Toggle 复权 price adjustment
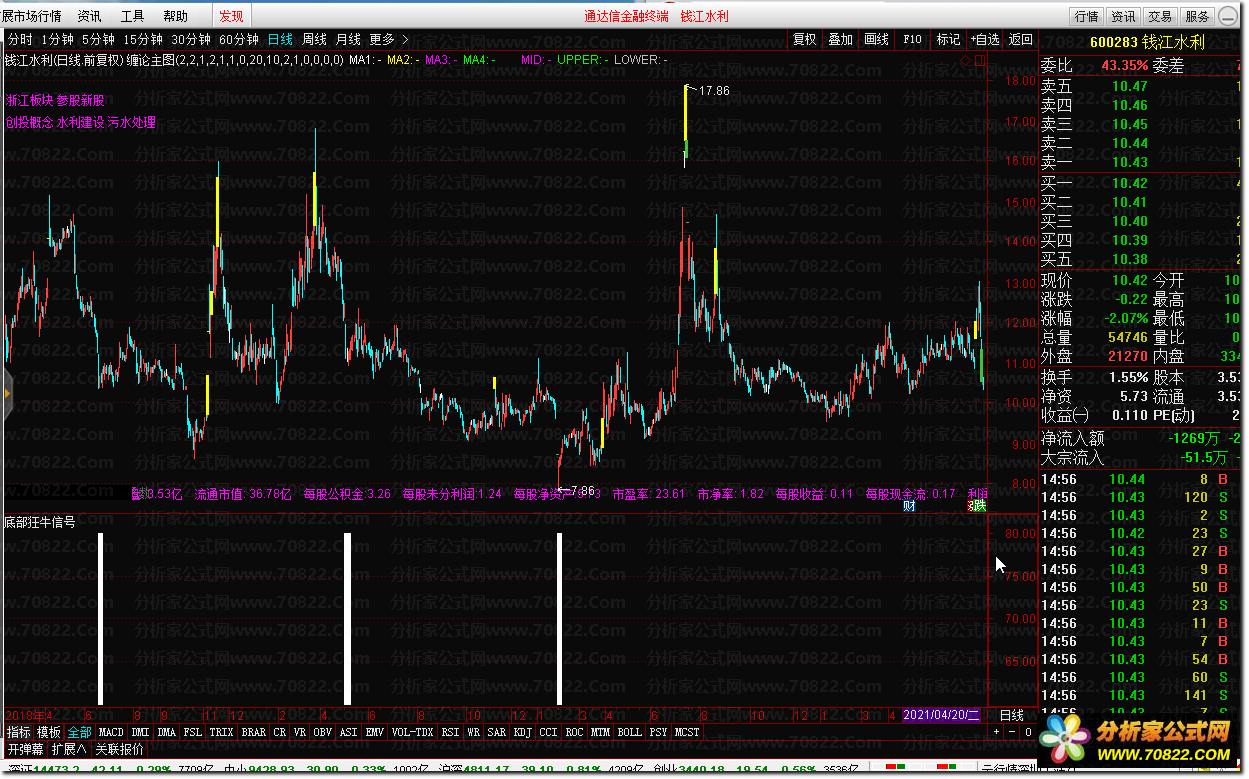 (x=804, y=39)
